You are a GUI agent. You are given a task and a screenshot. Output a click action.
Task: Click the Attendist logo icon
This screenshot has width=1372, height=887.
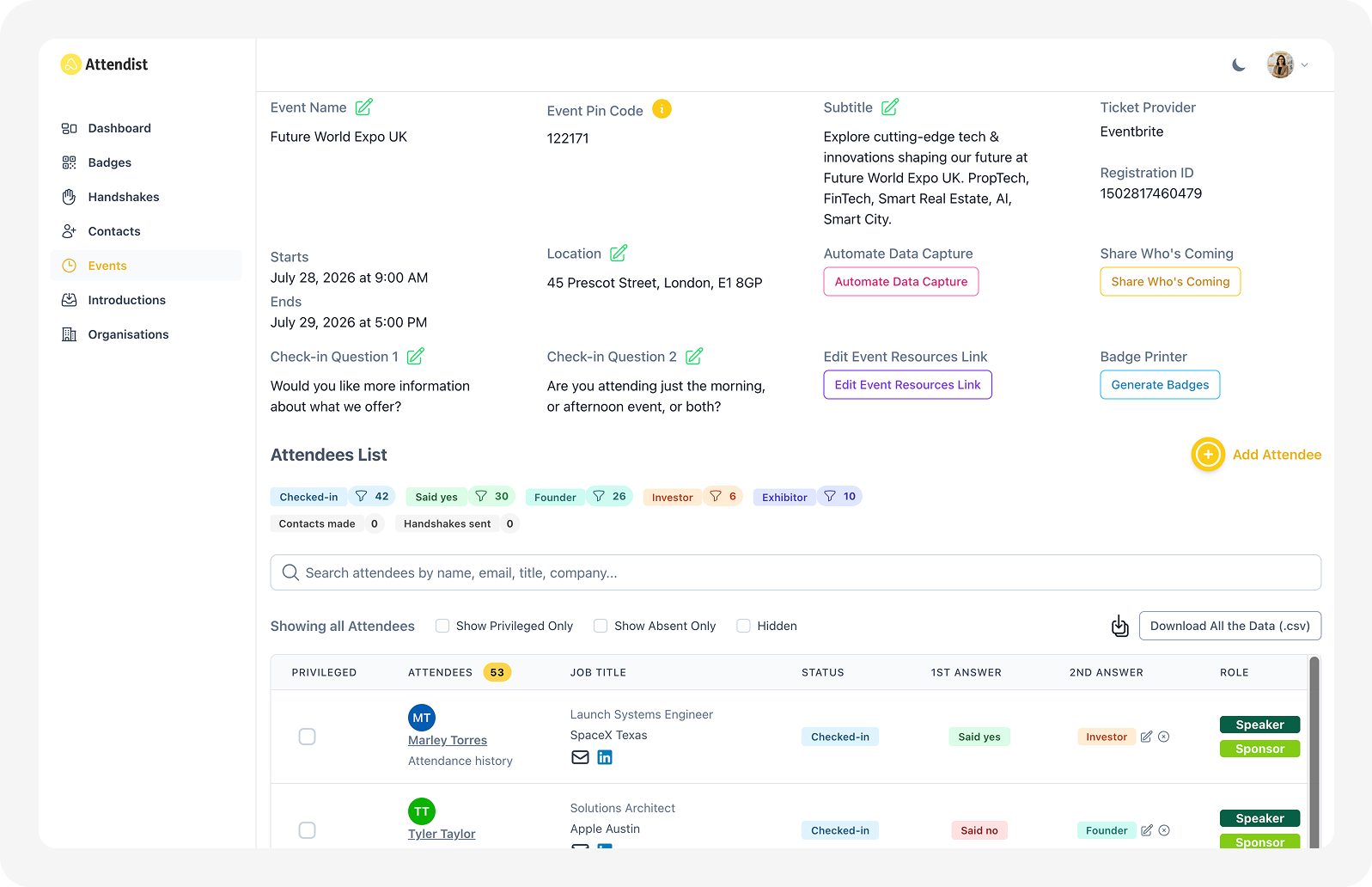pos(70,64)
